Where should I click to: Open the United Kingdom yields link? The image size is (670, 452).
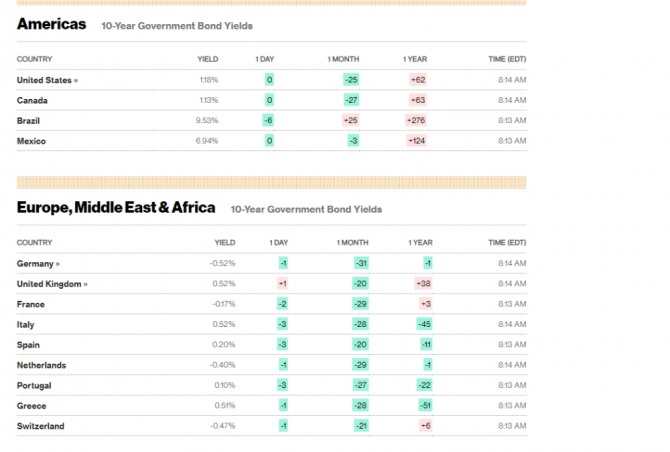coord(51,284)
